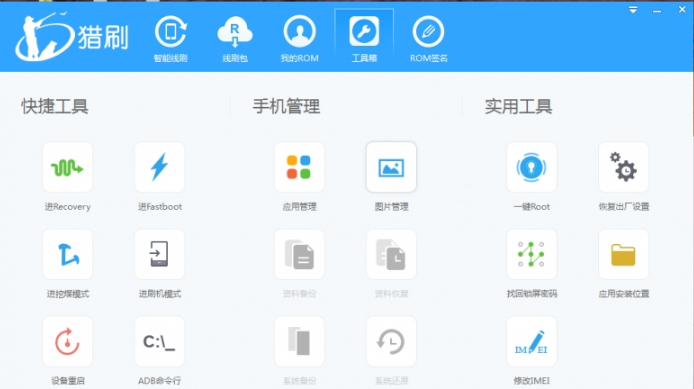
Task: Open the 进Recovery tool
Action: [x=67, y=167]
